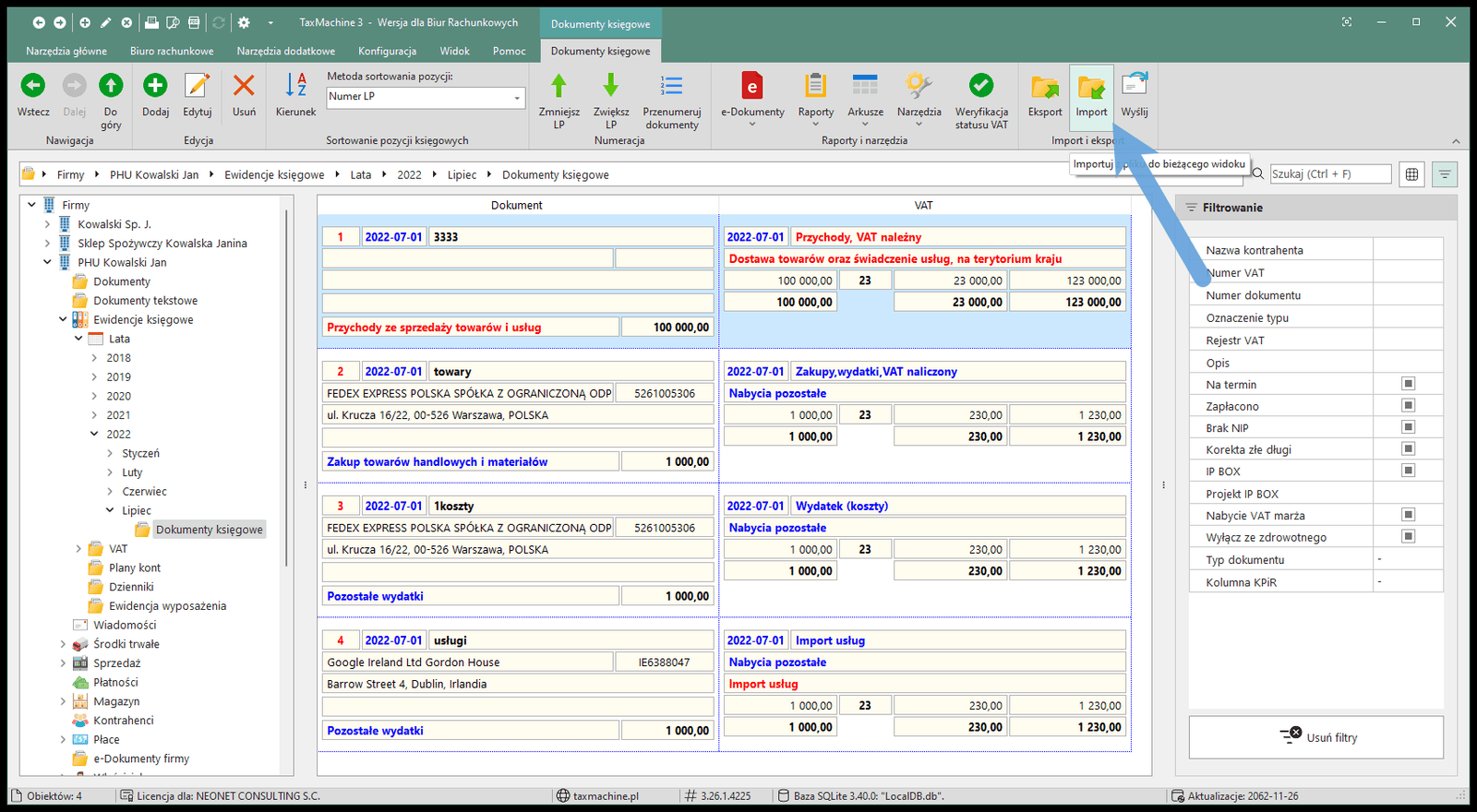
Task: Click the red Usuń delete icon
Action: (x=244, y=87)
